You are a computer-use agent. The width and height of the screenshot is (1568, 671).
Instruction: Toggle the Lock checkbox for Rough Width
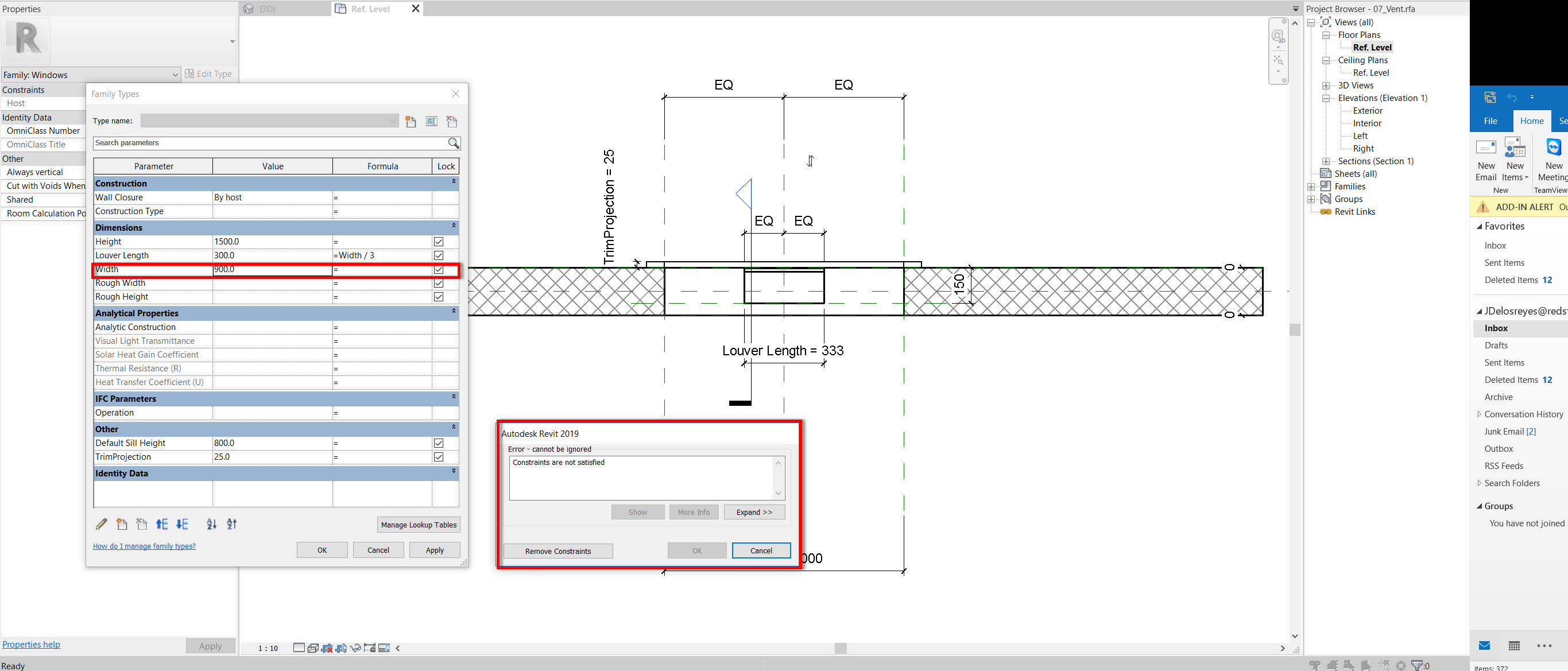[x=438, y=283]
